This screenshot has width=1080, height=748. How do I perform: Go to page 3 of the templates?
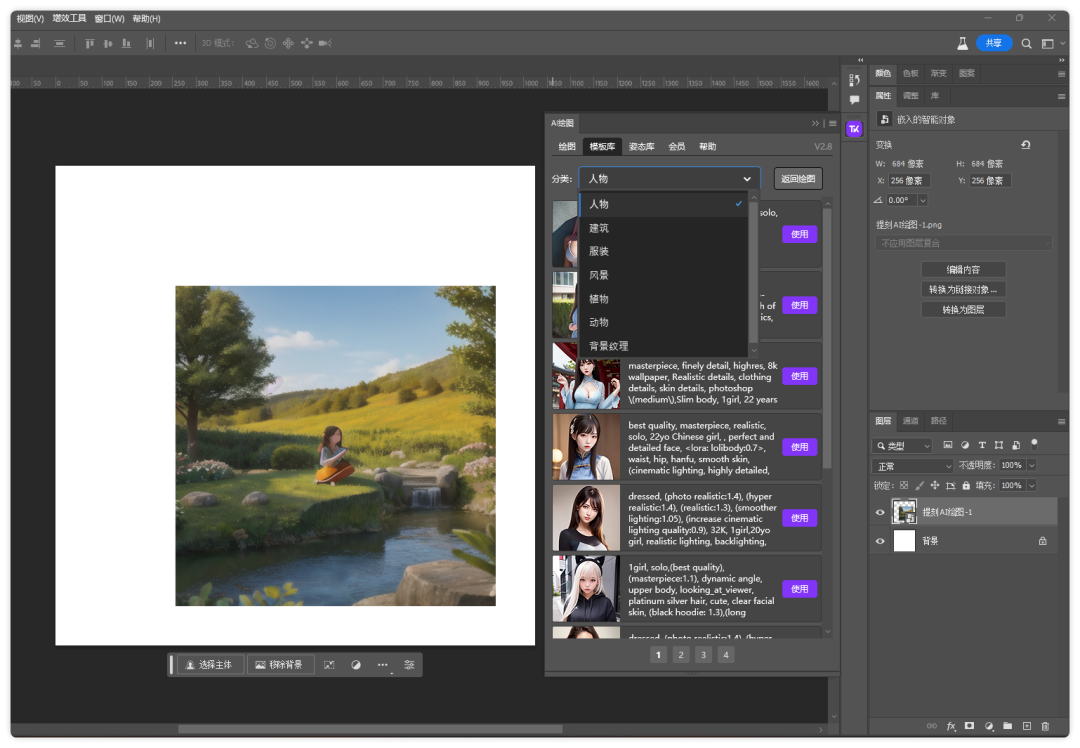coord(703,655)
